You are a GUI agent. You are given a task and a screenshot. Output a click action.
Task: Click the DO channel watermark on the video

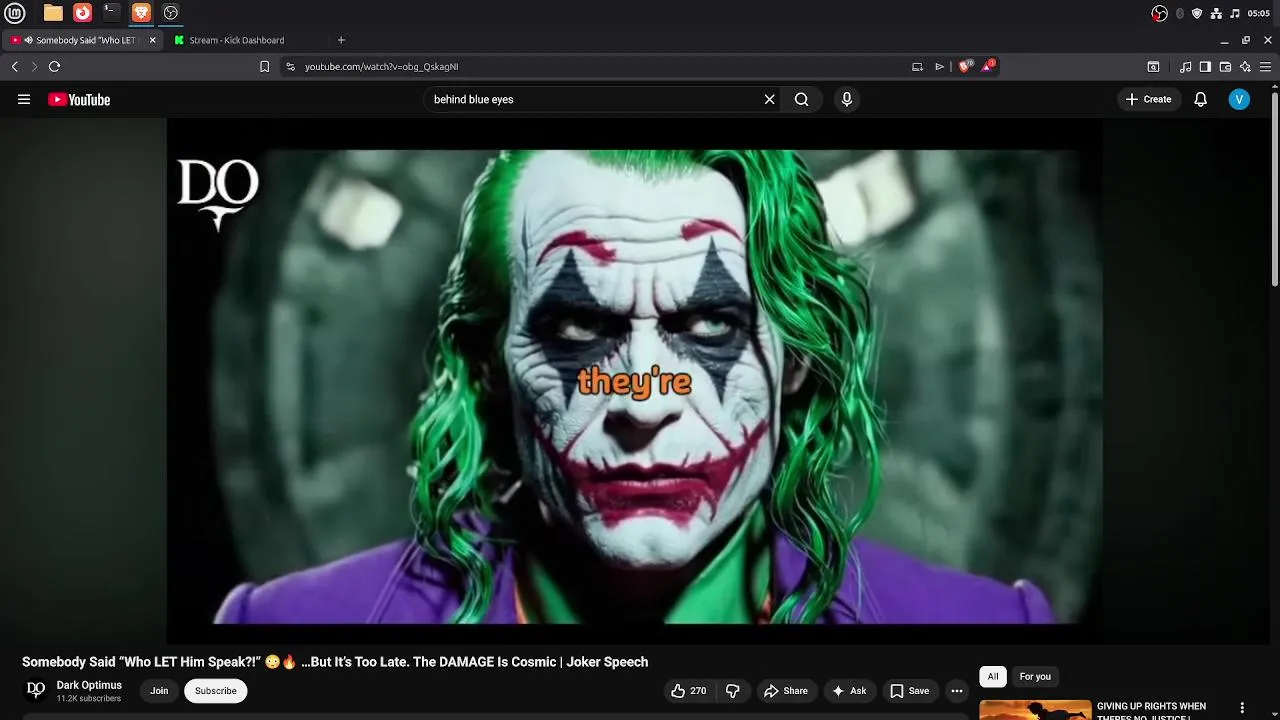coord(217,194)
